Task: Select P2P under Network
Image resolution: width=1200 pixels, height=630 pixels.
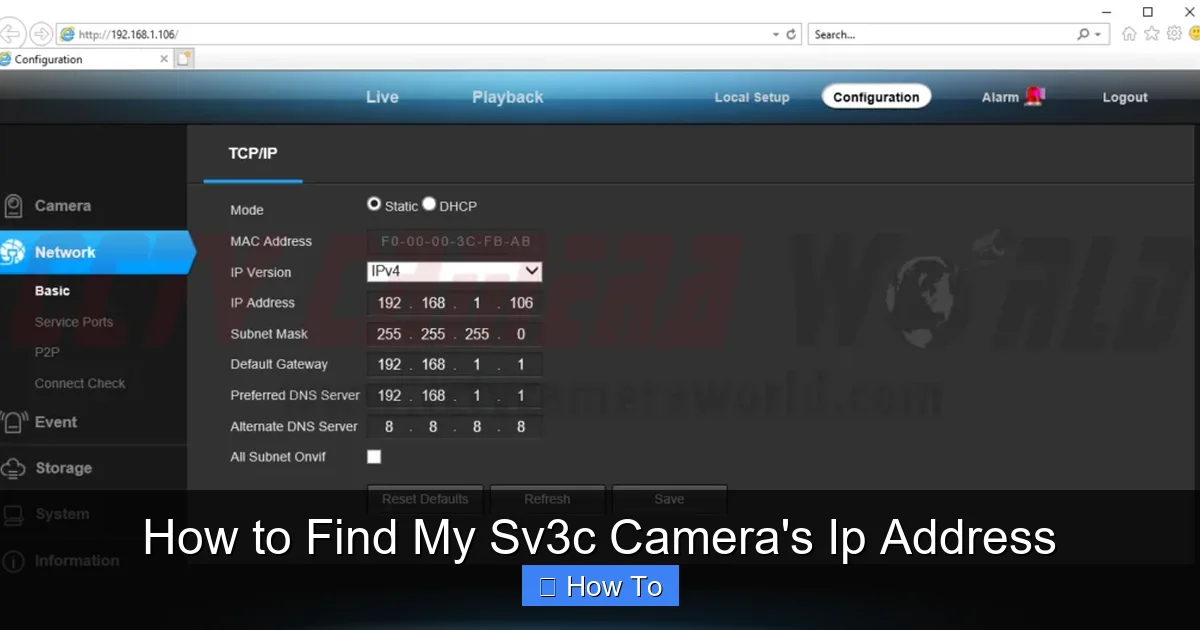Action: (x=47, y=352)
